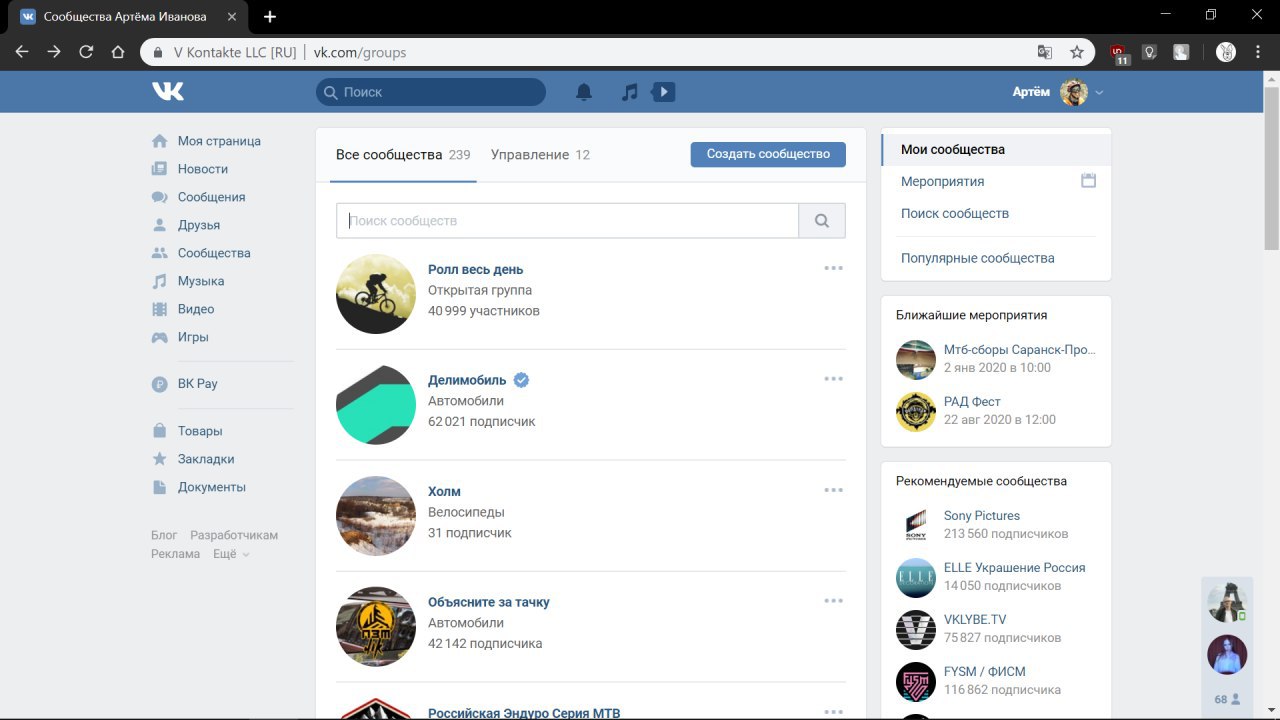Click the Товары bag icon
1280x720 pixels.
pos(159,431)
